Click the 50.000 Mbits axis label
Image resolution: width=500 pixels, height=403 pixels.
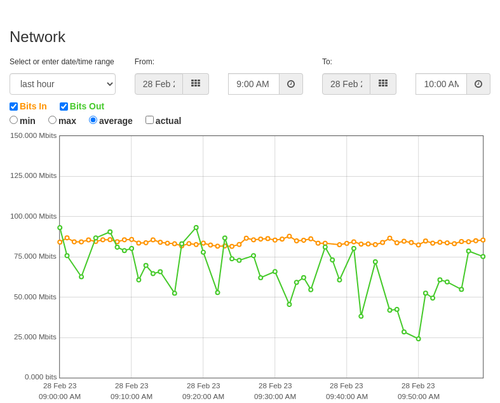tap(35, 297)
